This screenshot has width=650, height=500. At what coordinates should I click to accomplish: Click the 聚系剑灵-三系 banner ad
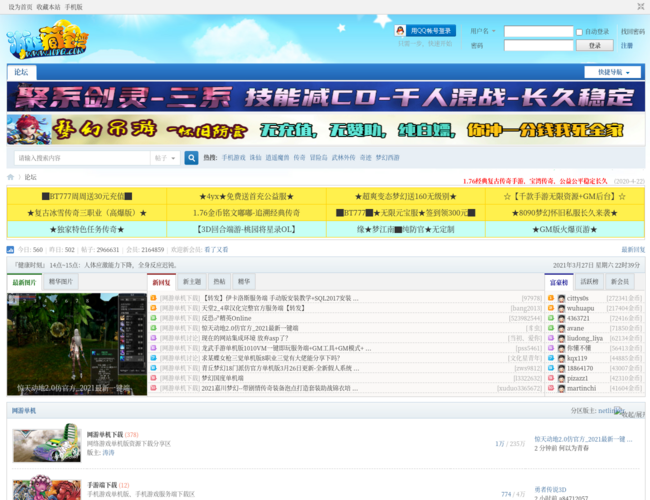click(x=326, y=97)
